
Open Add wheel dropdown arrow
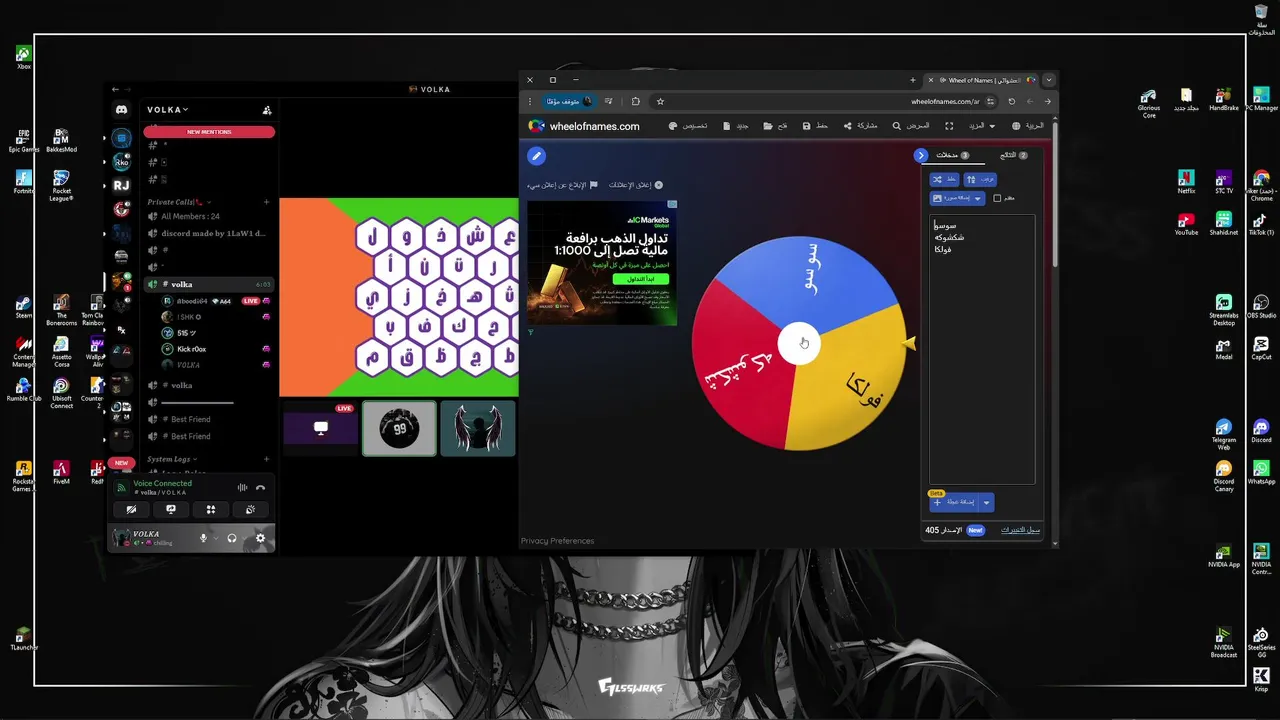[x=987, y=502]
